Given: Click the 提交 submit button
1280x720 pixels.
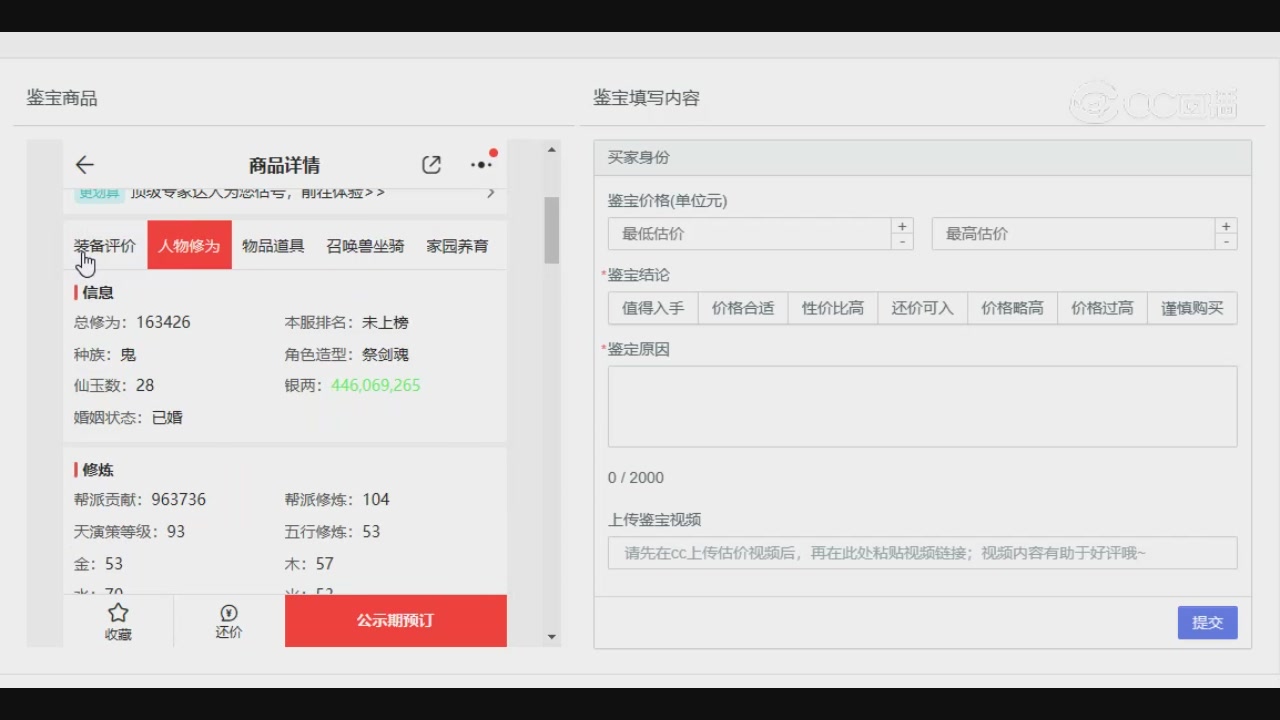Looking at the screenshot, I should click(x=1207, y=622).
